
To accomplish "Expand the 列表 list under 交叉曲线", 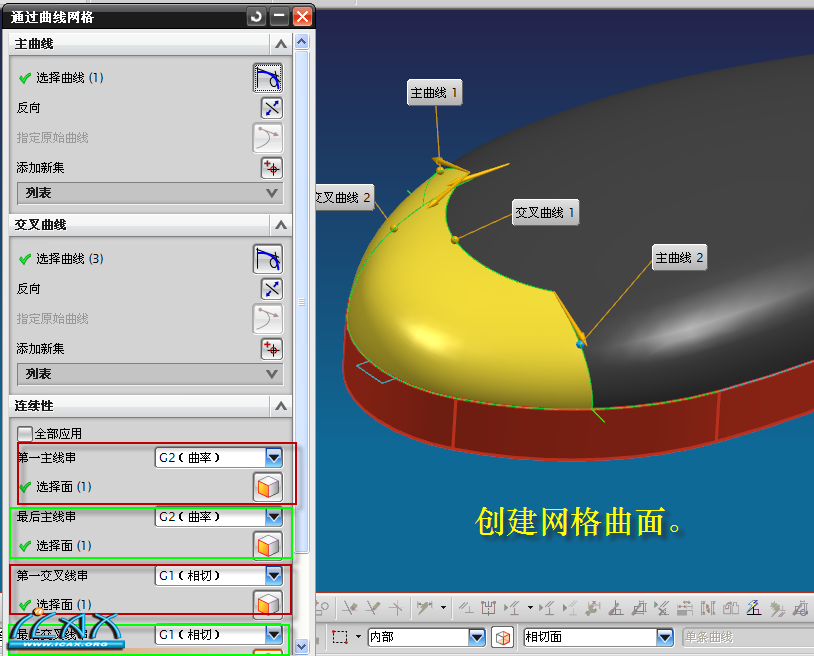I will (151, 374).
